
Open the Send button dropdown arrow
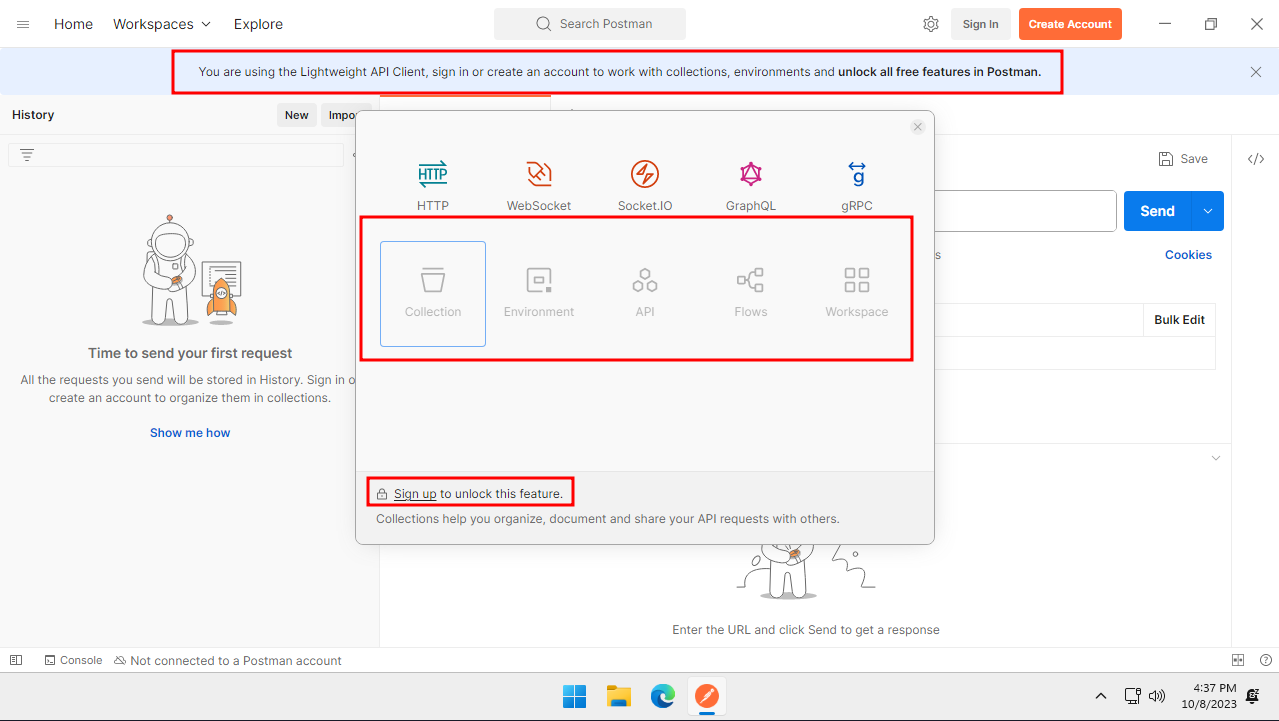pos(1208,211)
